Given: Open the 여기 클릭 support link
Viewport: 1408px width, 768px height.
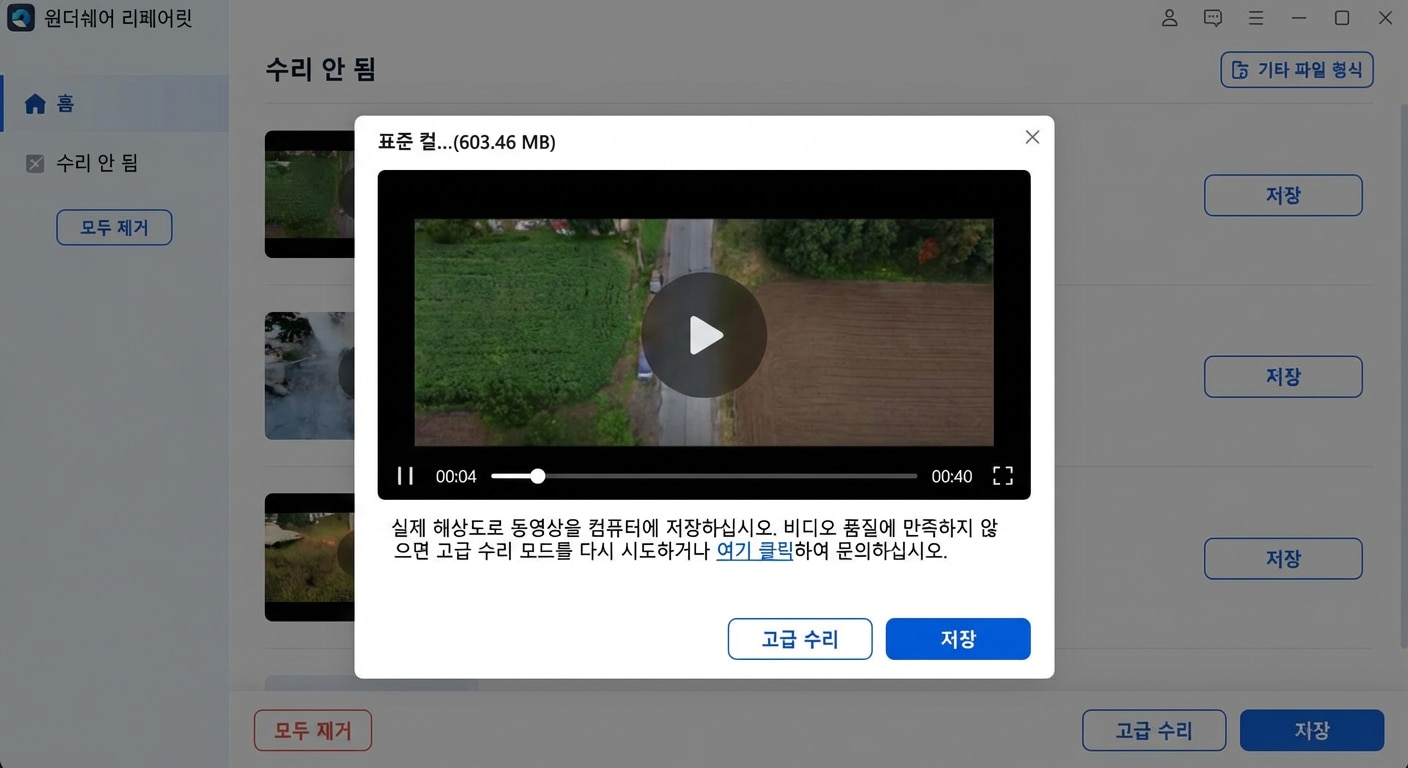Looking at the screenshot, I should tap(754, 549).
